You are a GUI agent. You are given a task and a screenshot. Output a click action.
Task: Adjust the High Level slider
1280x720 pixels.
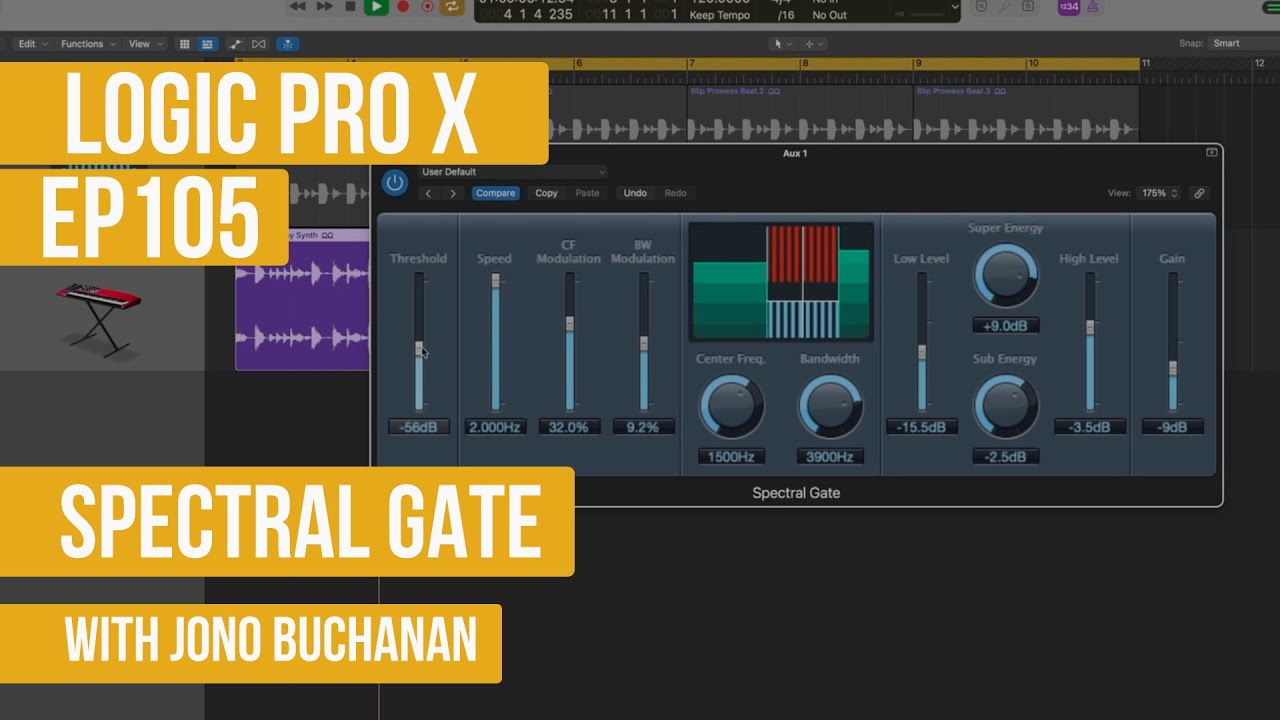pyautogui.click(x=1090, y=326)
